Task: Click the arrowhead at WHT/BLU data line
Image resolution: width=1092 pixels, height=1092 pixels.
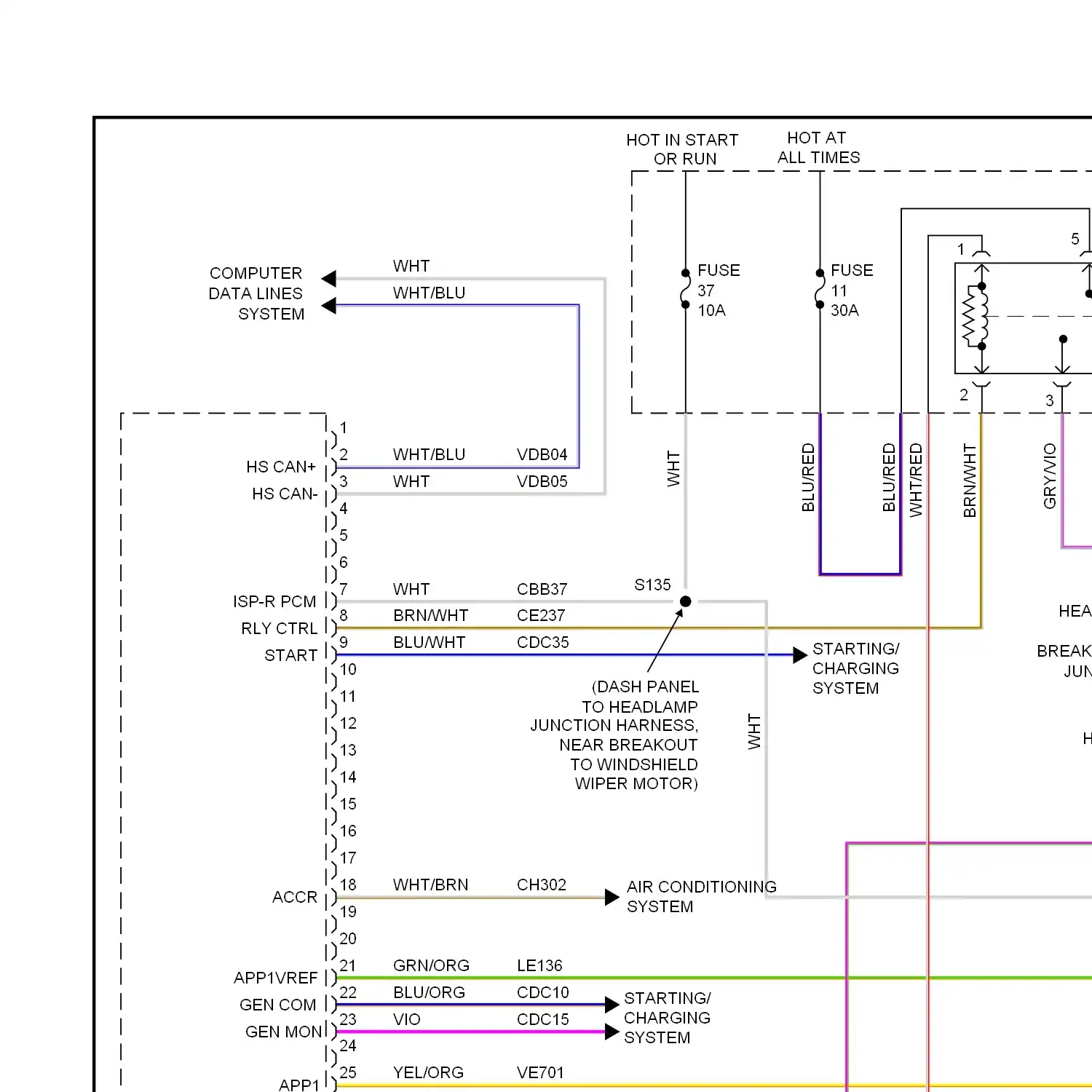Action: [328, 305]
